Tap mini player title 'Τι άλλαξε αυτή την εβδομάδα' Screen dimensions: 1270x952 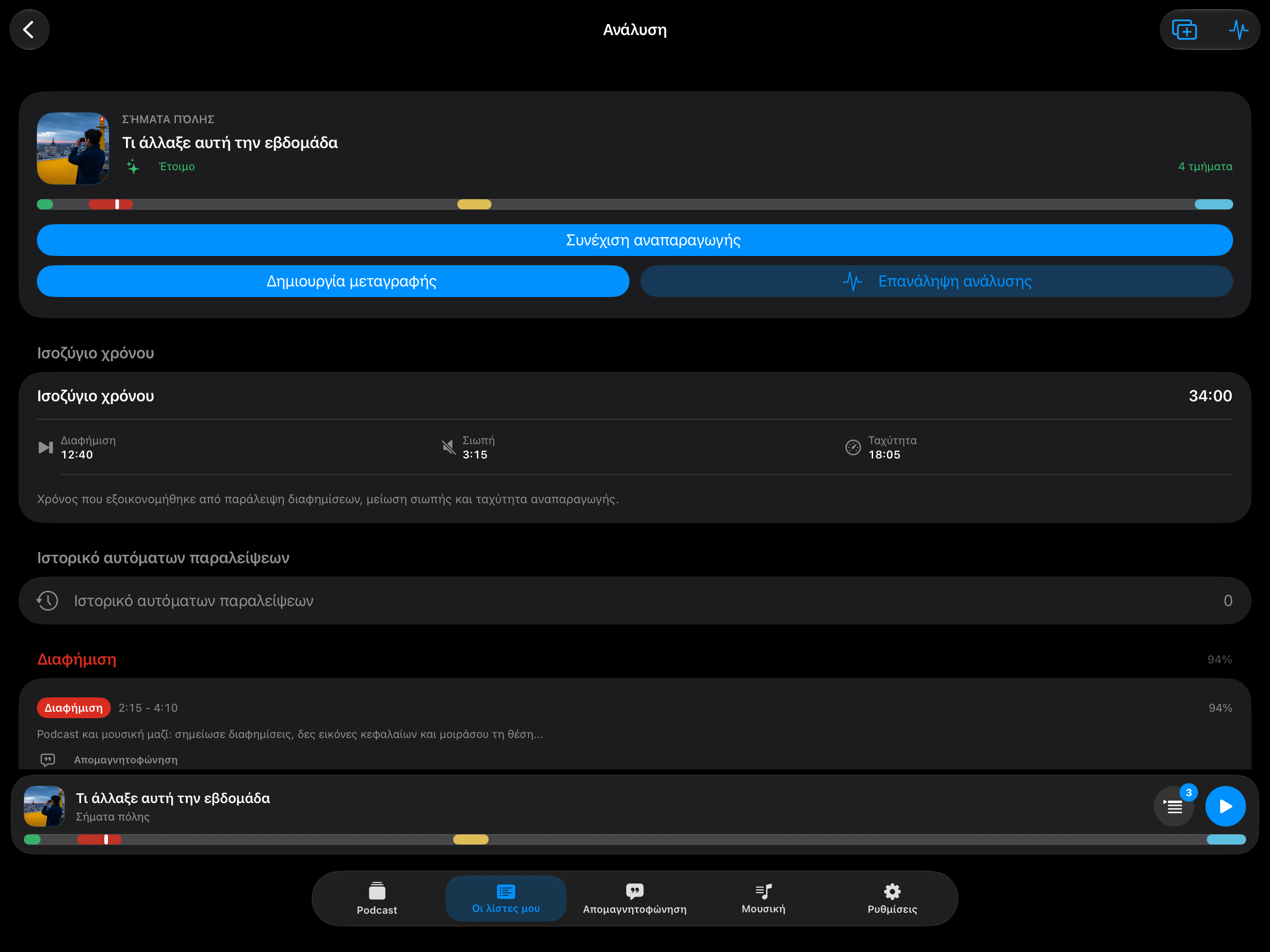coord(173,798)
